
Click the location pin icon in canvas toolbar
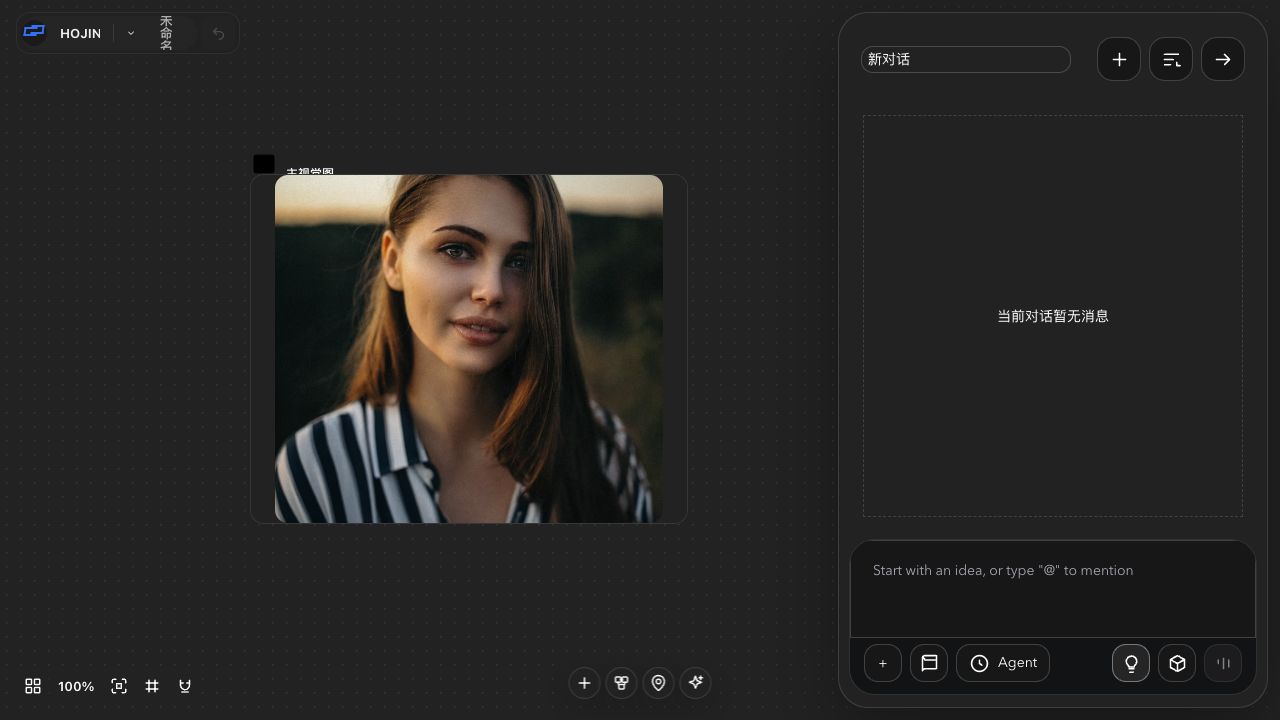tap(658, 683)
